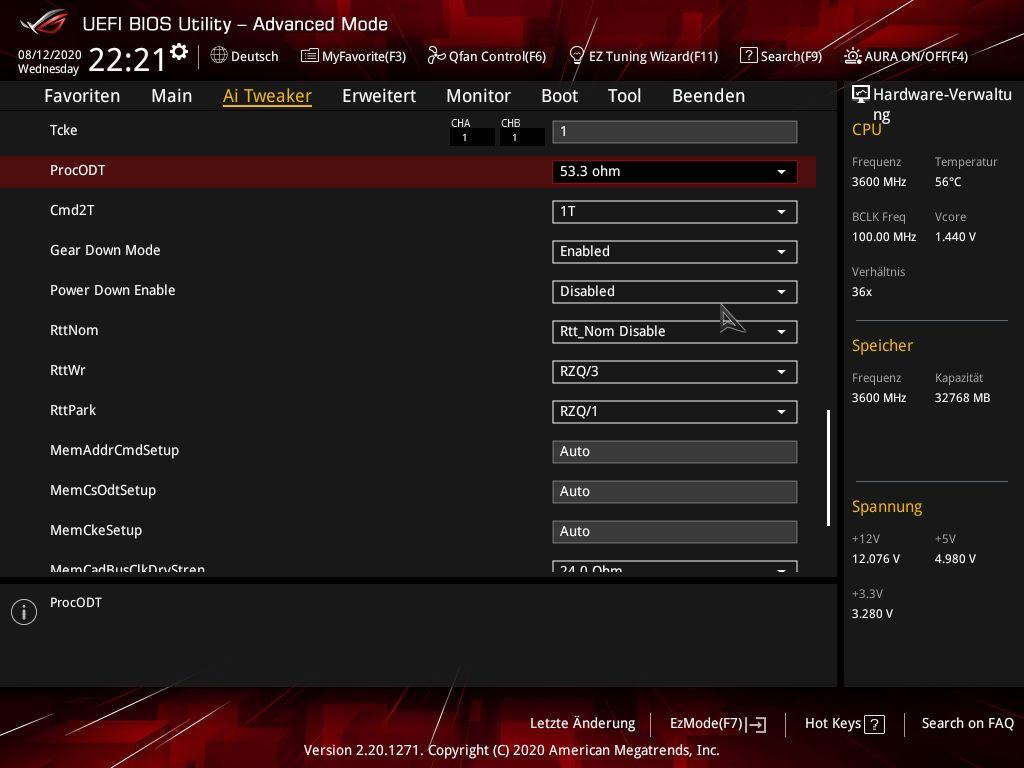This screenshot has width=1024, height=768.
Task: Open the Boot tab
Action: point(560,96)
